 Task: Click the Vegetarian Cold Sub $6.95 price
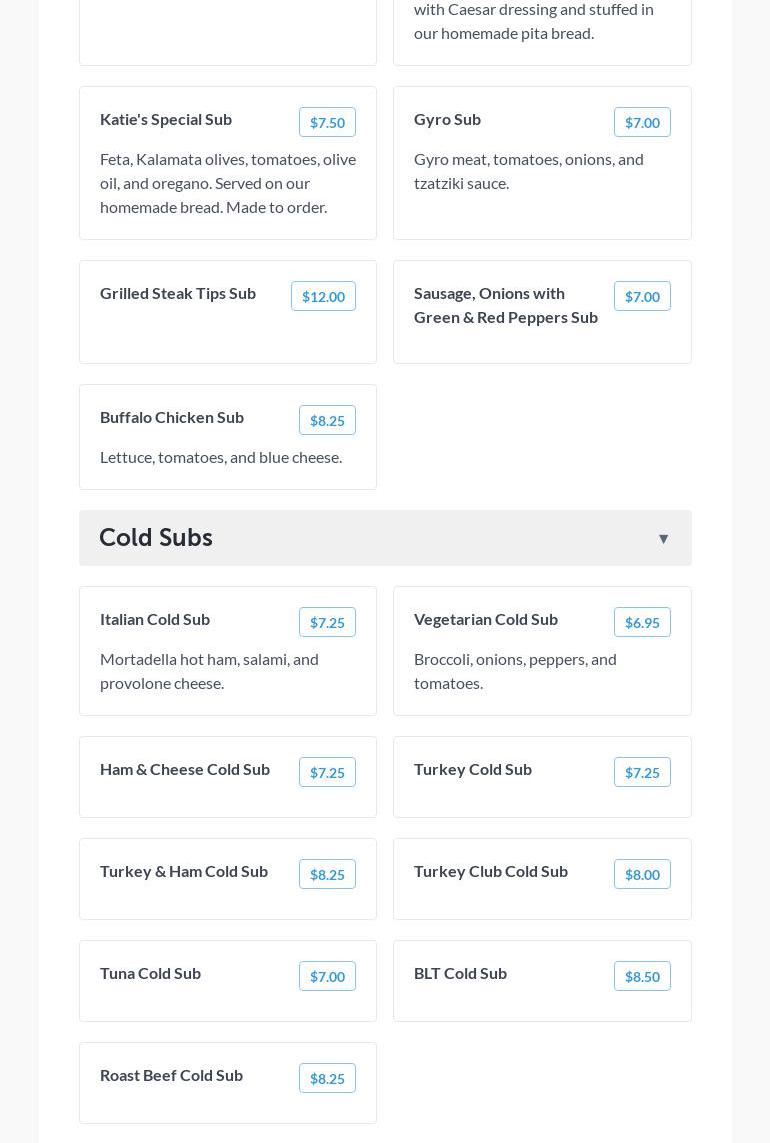[642, 622]
